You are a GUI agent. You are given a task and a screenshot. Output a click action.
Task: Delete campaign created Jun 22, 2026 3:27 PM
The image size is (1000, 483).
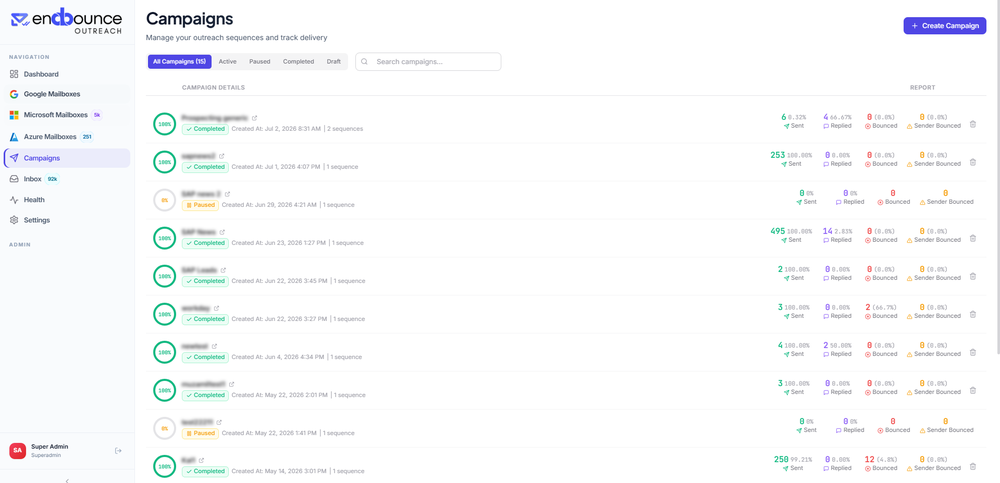click(x=973, y=314)
